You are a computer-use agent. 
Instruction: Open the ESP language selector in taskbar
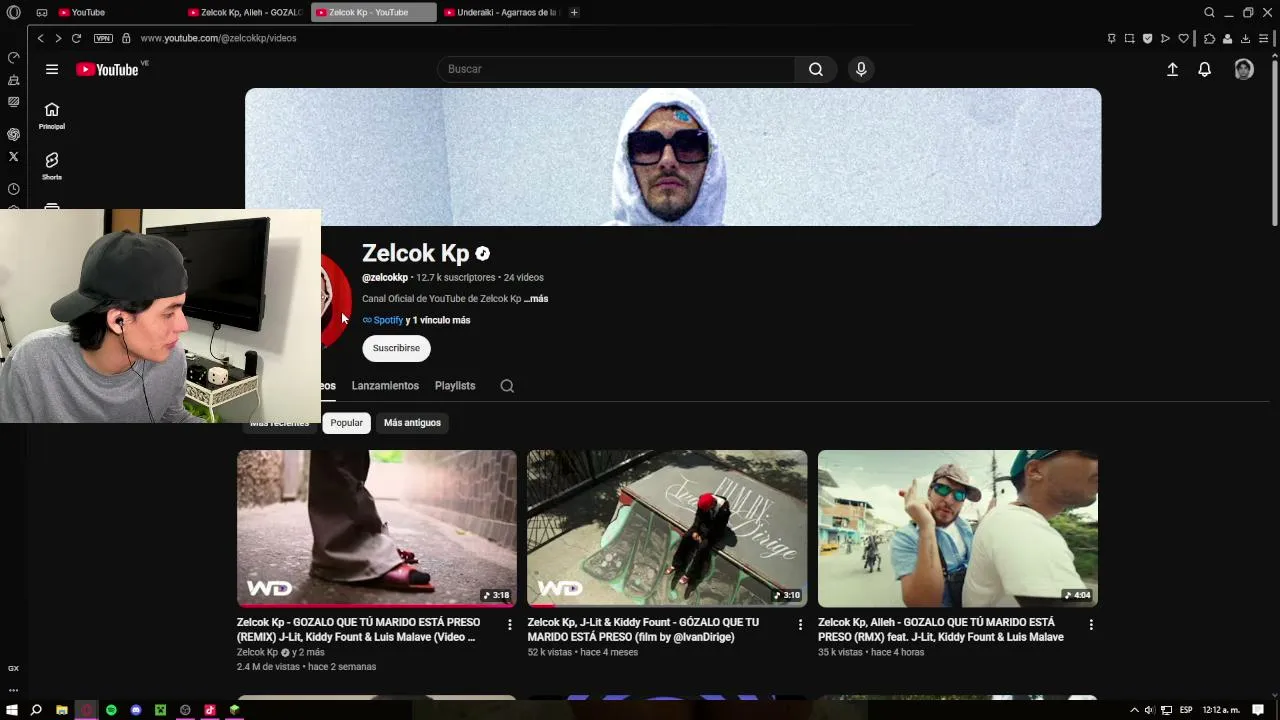(1186, 710)
